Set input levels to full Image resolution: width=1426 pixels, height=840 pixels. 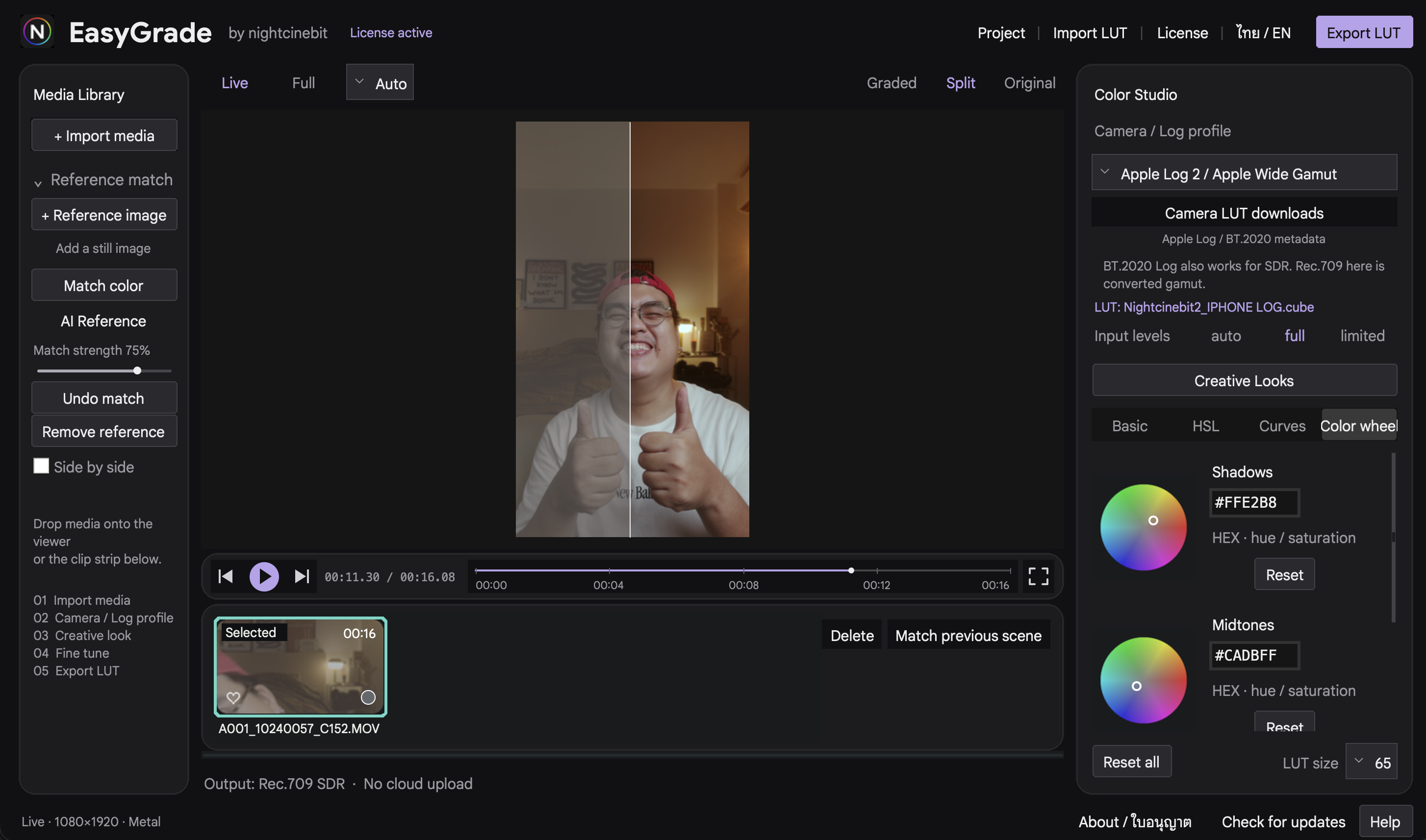(x=1294, y=336)
